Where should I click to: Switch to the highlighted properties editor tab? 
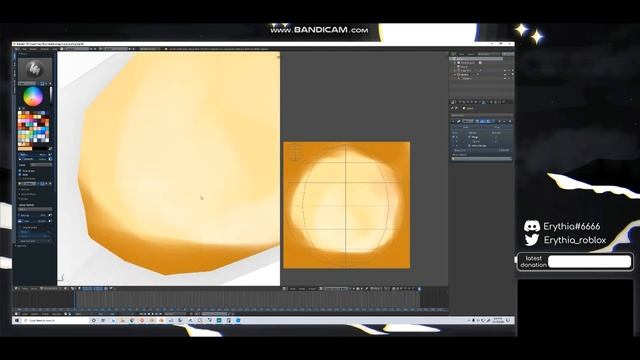[x=484, y=102]
